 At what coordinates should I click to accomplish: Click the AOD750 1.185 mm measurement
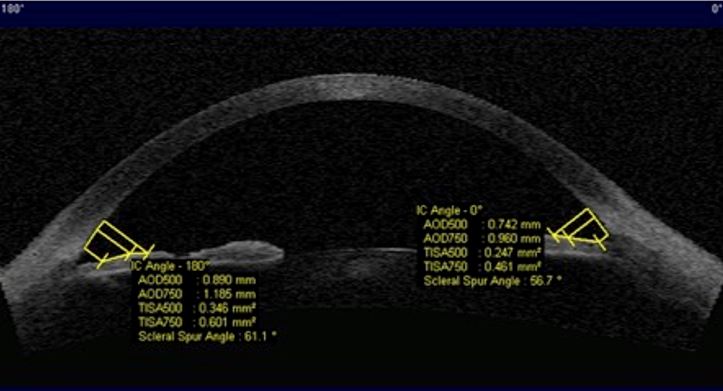197,294
